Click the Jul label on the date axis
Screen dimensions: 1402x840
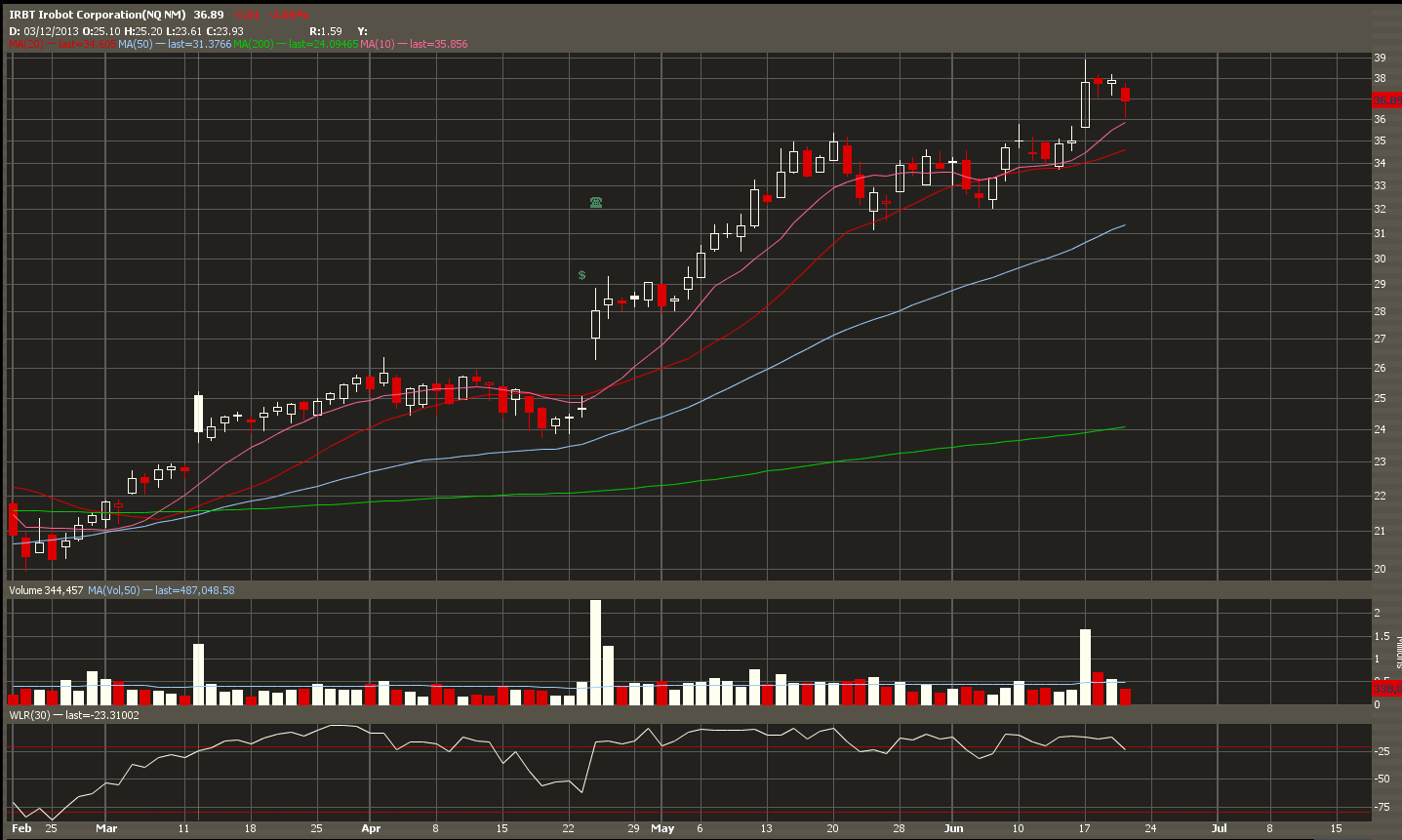point(1219,828)
